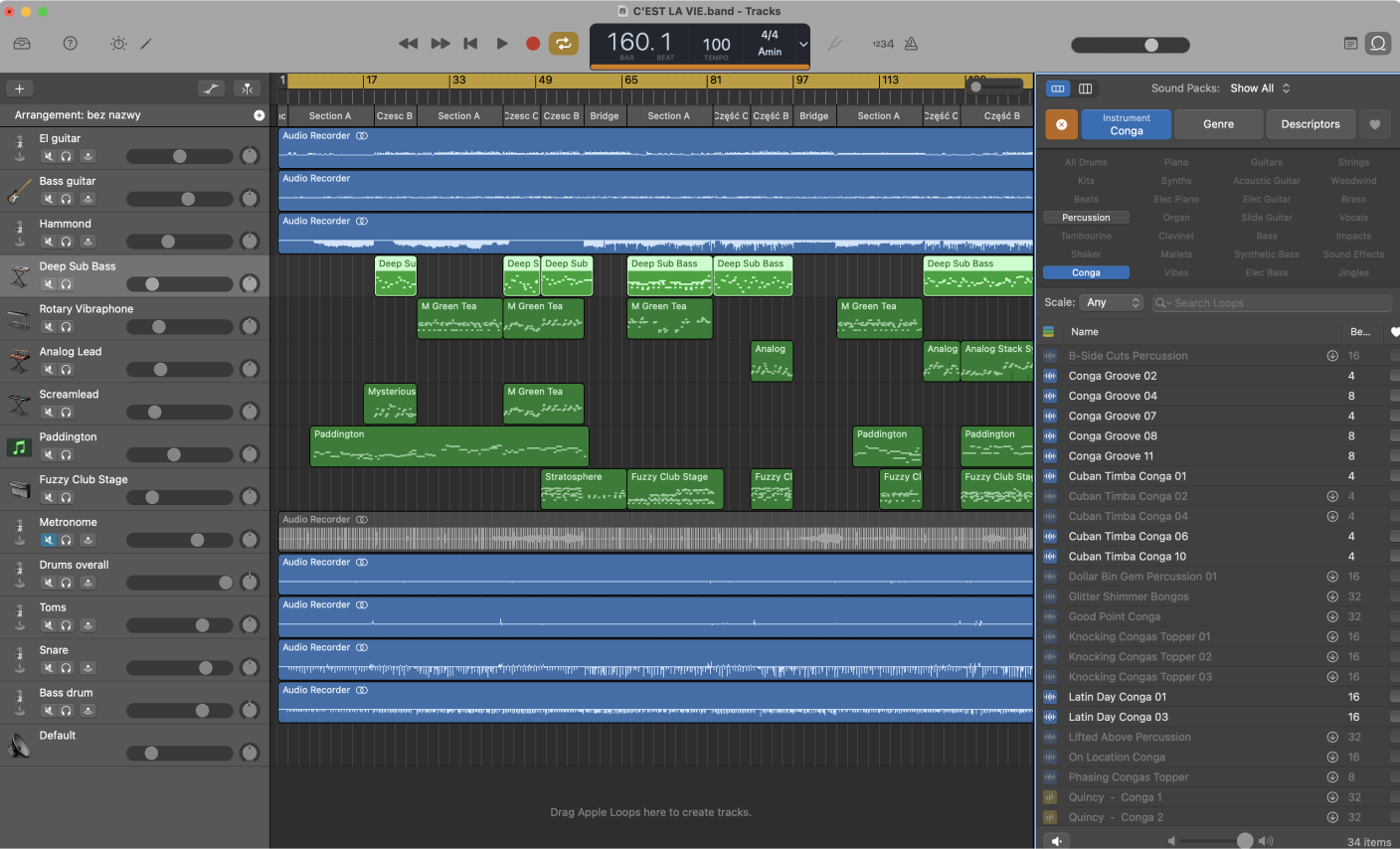This screenshot has width=1400, height=849.
Task: Select the Fuzzy Club Stage amp icon
Action: [19, 489]
